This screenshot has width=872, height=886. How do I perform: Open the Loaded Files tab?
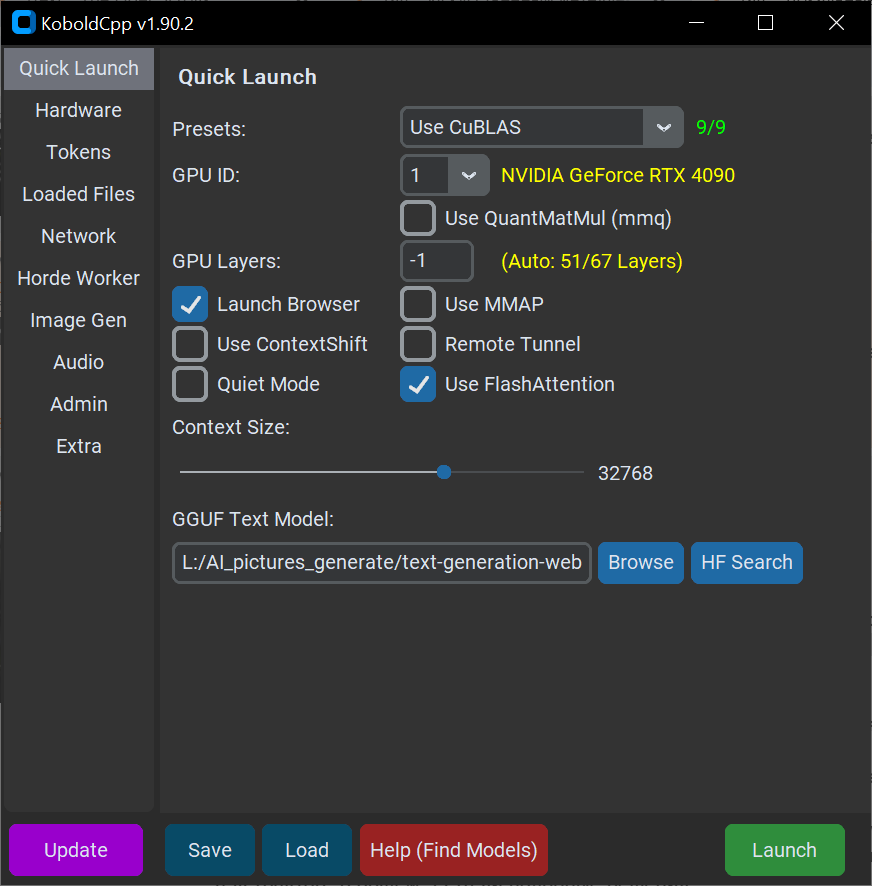(79, 194)
